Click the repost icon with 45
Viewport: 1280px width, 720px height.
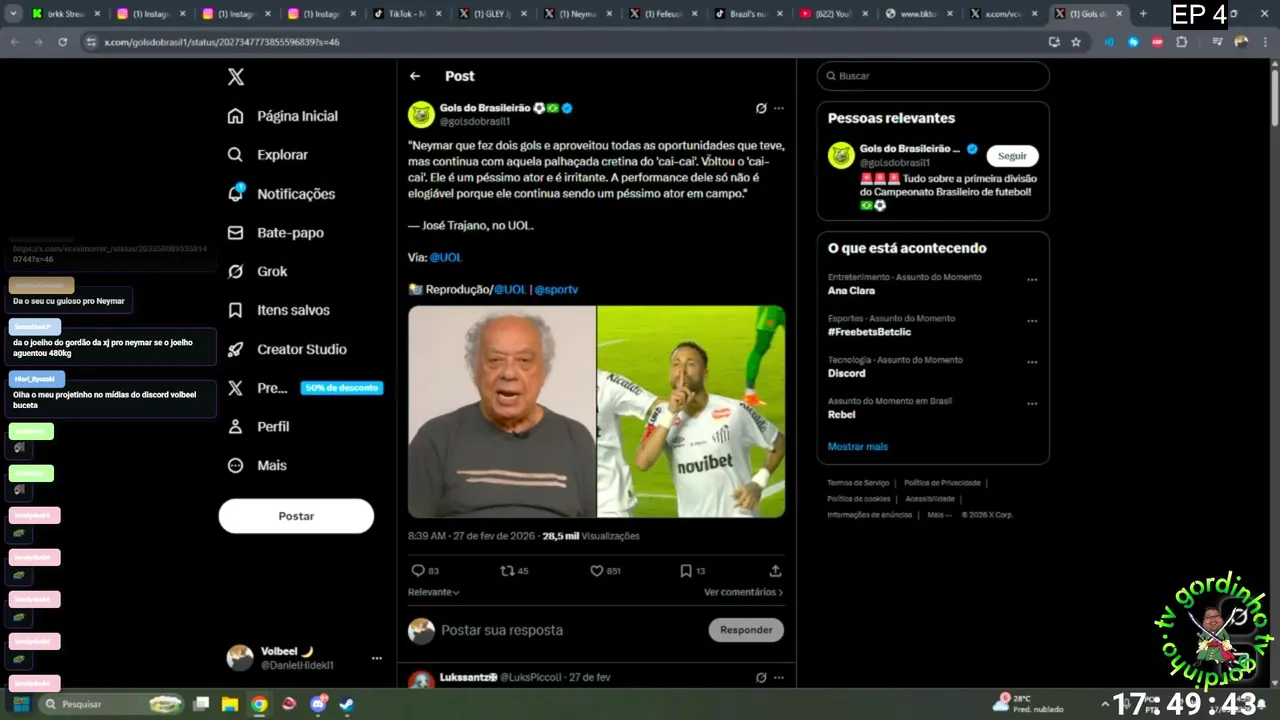(514, 571)
